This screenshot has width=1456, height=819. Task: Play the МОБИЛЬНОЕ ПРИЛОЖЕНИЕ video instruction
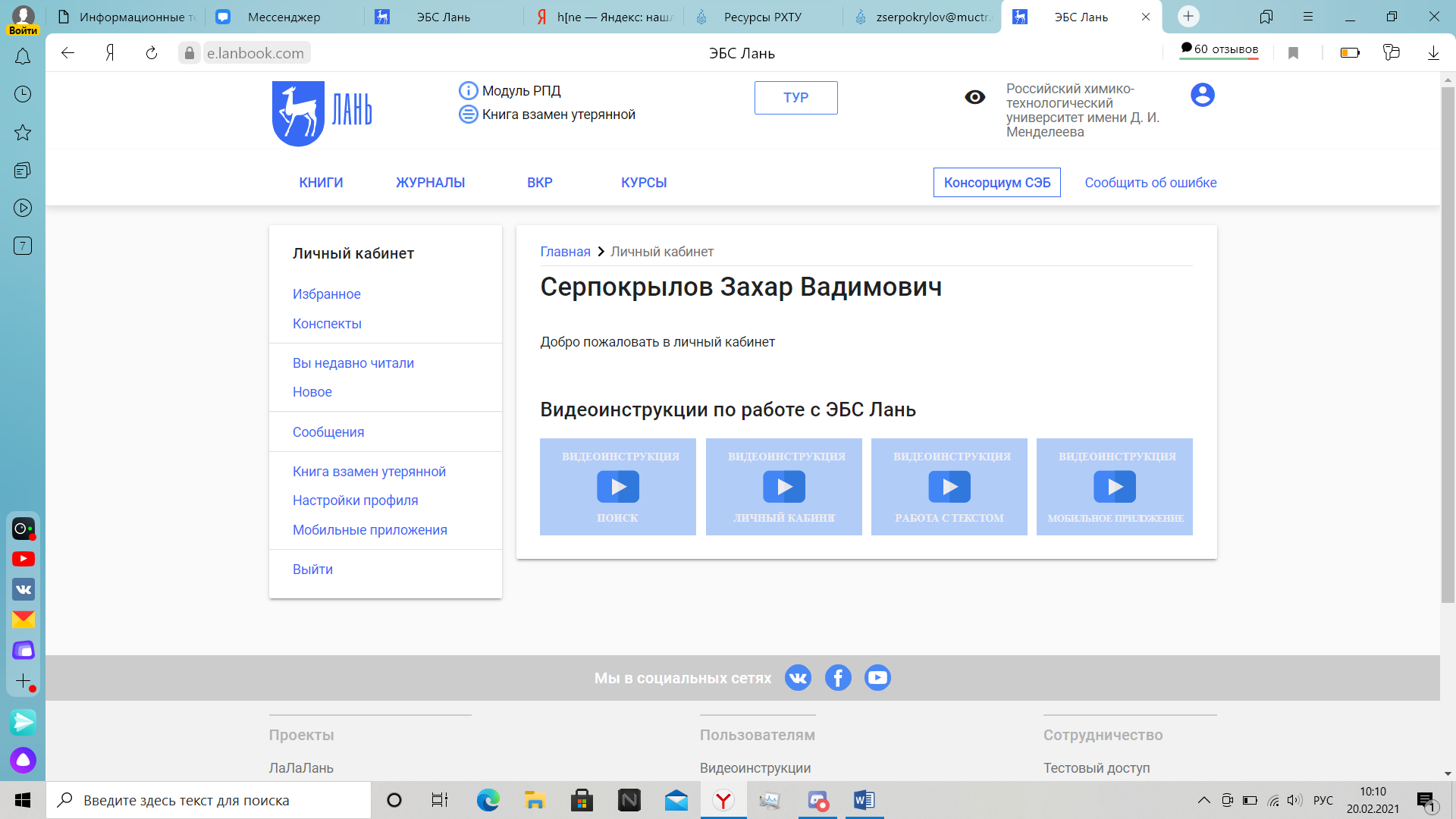coord(1115,487)
